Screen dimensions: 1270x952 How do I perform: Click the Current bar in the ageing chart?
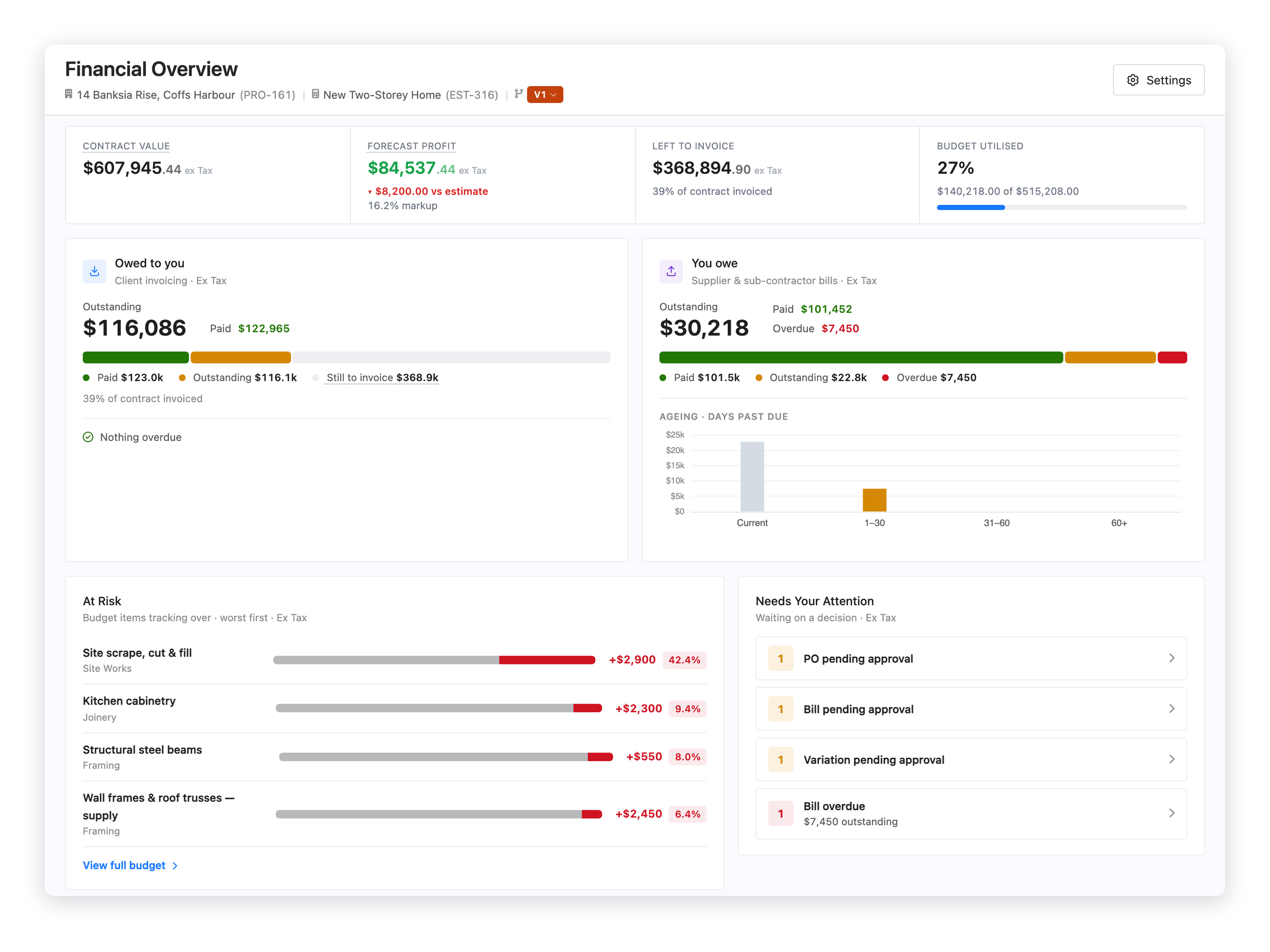point(752,477)
